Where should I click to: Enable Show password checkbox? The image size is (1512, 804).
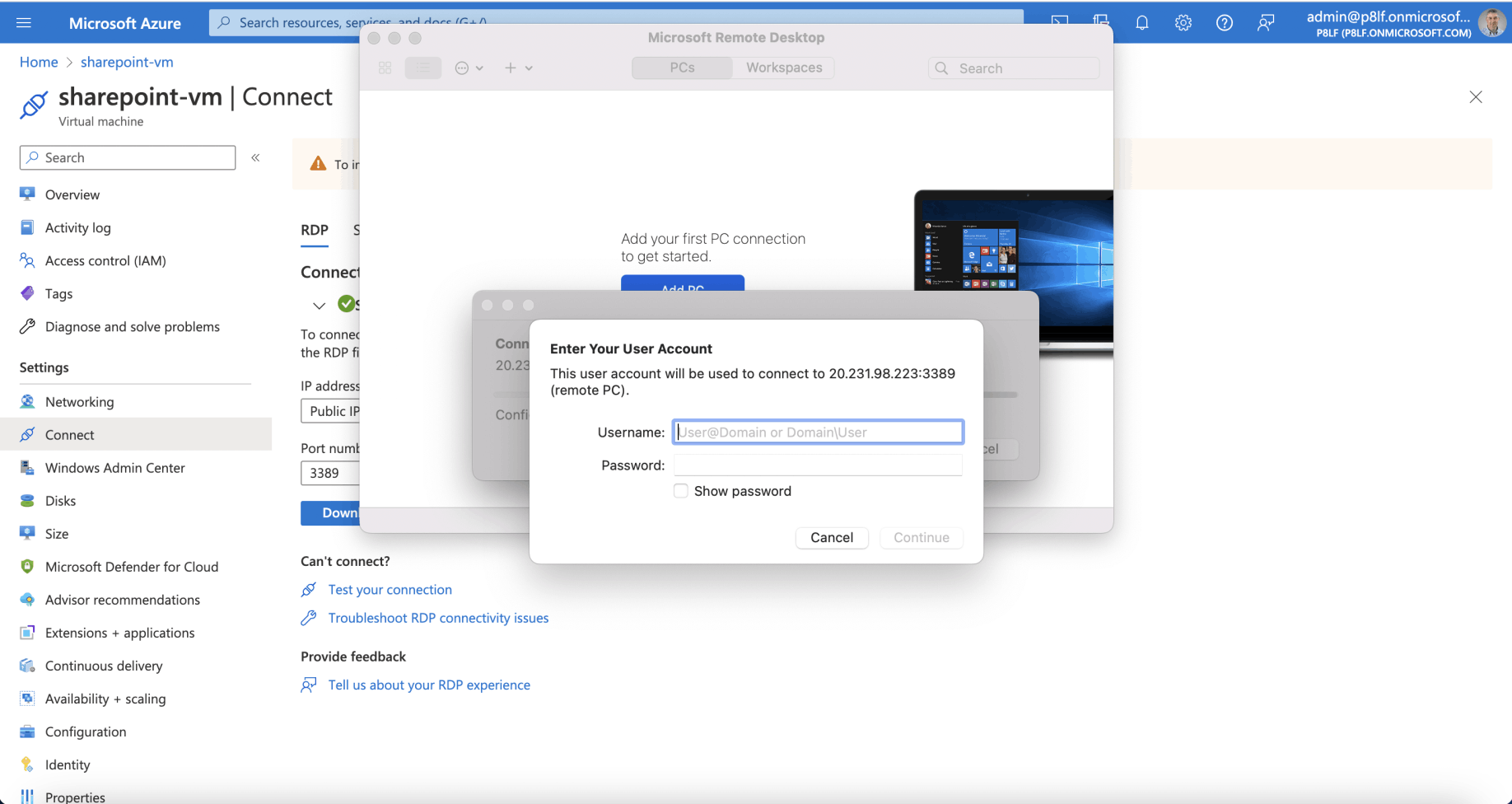[680, 491]
